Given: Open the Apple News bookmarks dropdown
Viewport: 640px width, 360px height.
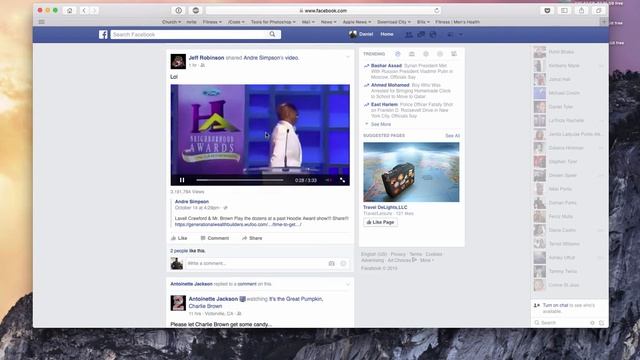Looking at the screenshot, I should (357, 22).
